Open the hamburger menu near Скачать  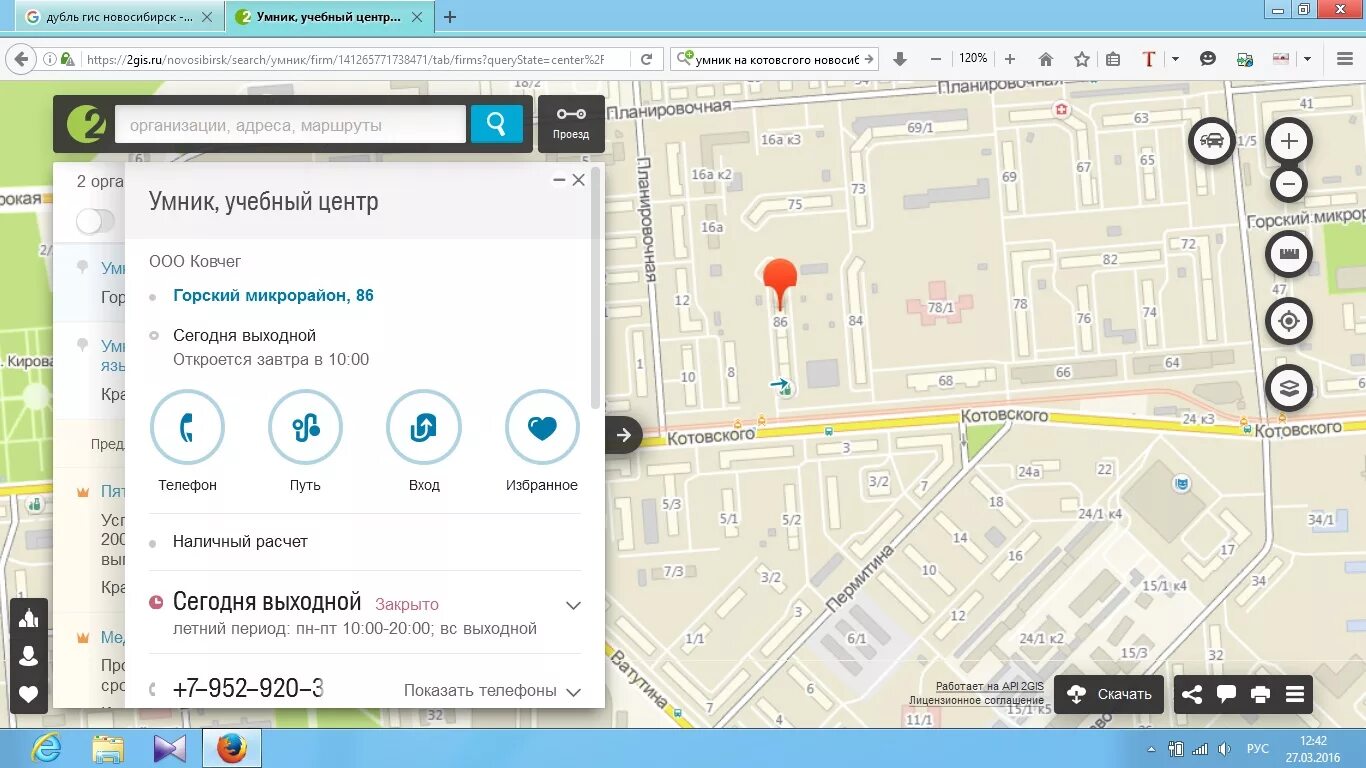1295,694
